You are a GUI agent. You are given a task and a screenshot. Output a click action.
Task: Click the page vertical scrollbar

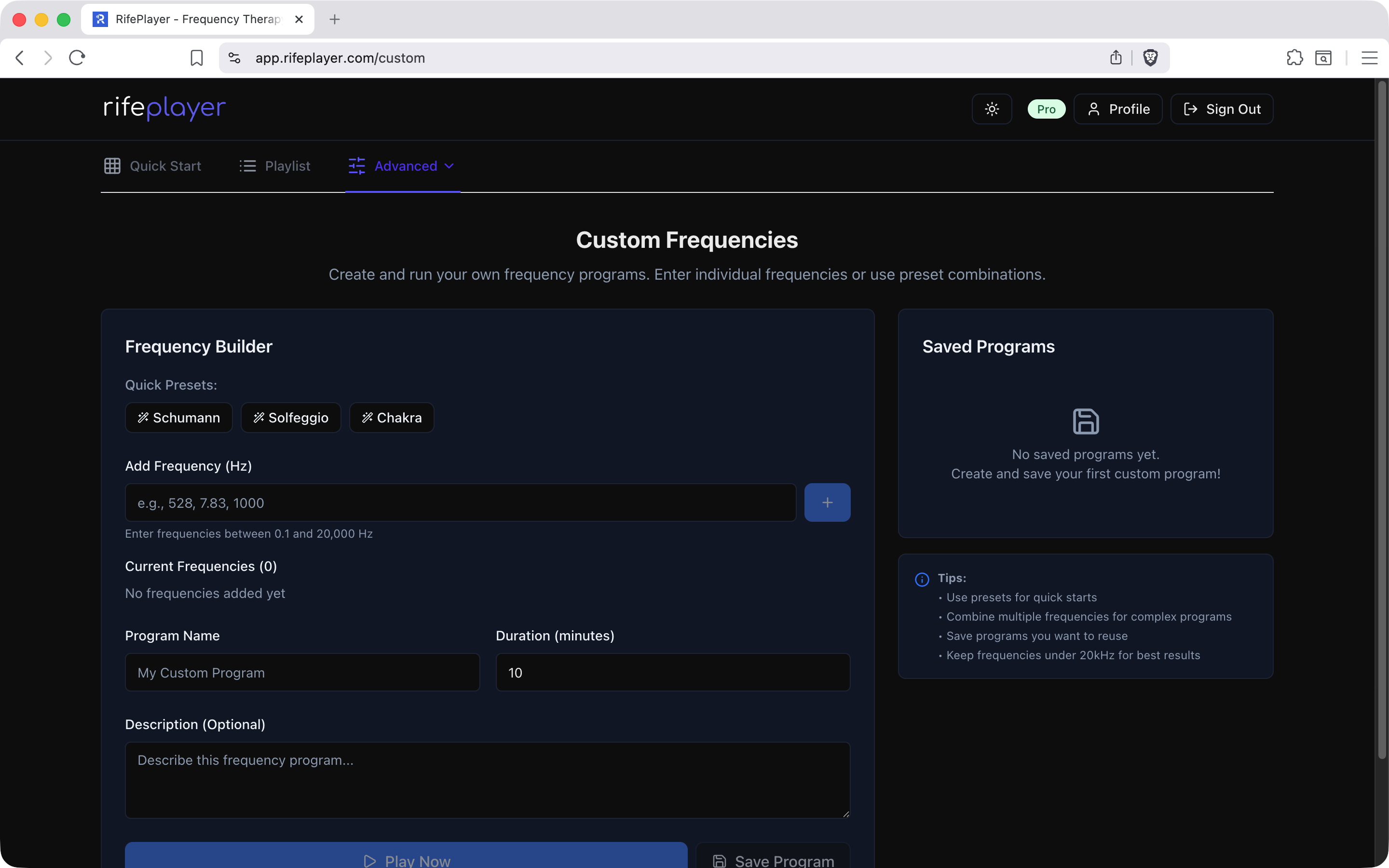pos(1382,419)
